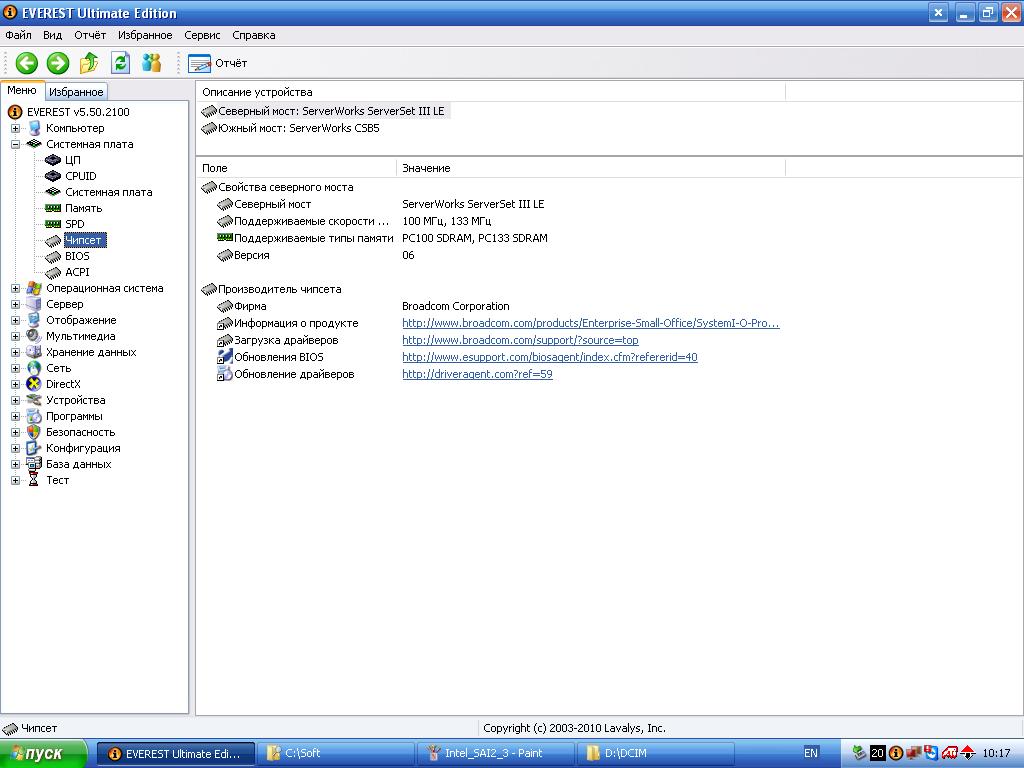This screenshot has height=768, width=1024.
Task: Open the Broadcom product information link
Action: click(590, 323)
